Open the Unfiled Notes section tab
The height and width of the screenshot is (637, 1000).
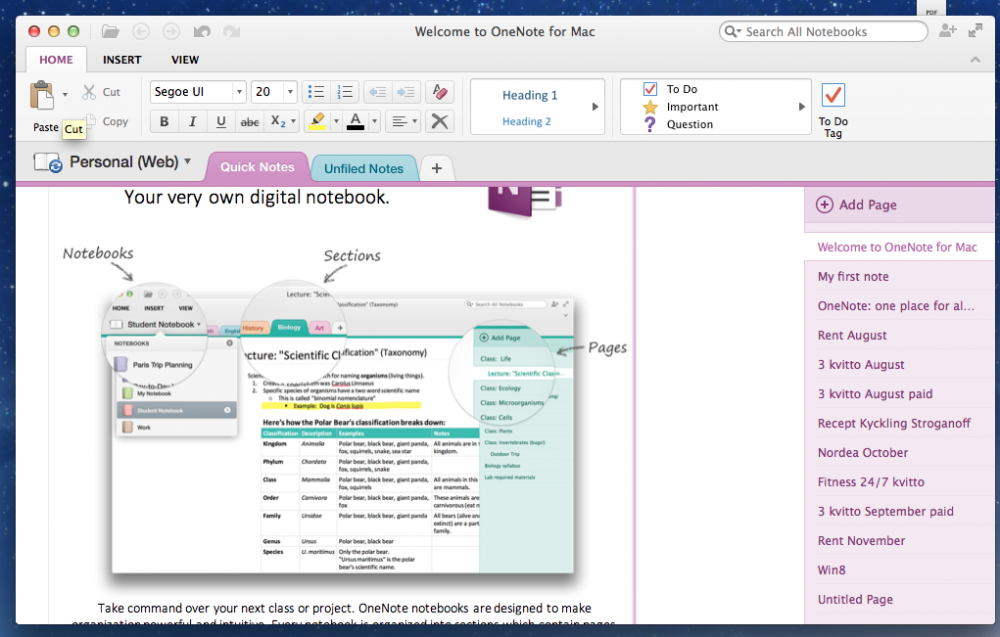pos(364,168)
